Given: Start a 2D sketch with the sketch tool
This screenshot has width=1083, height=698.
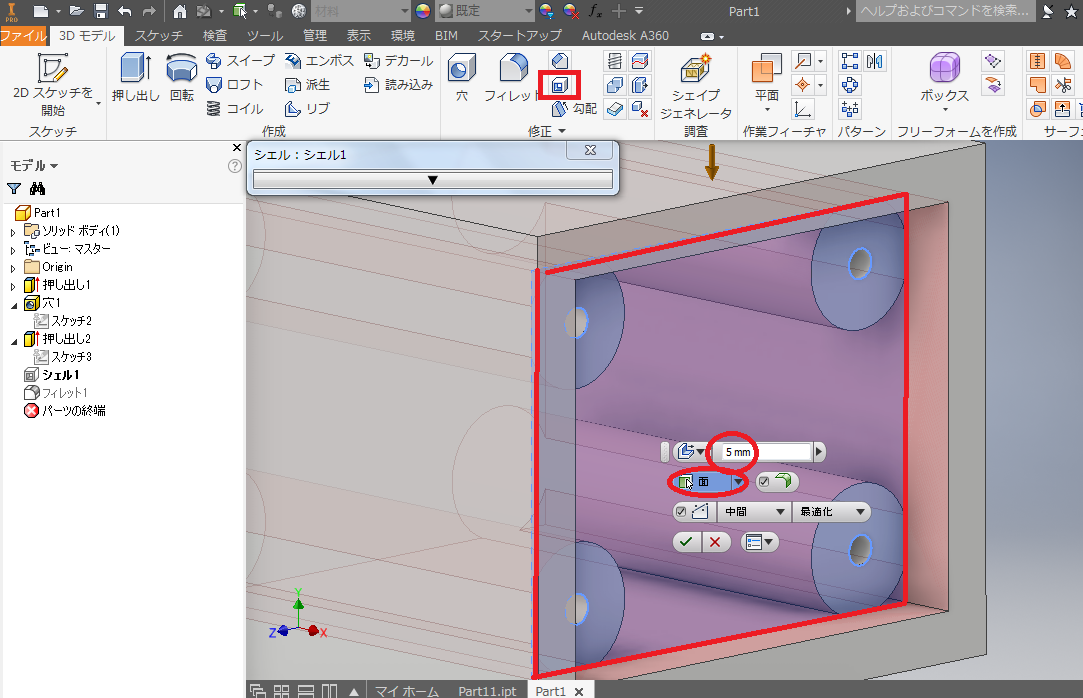Looking at the screenshot, I should point(52,84).
